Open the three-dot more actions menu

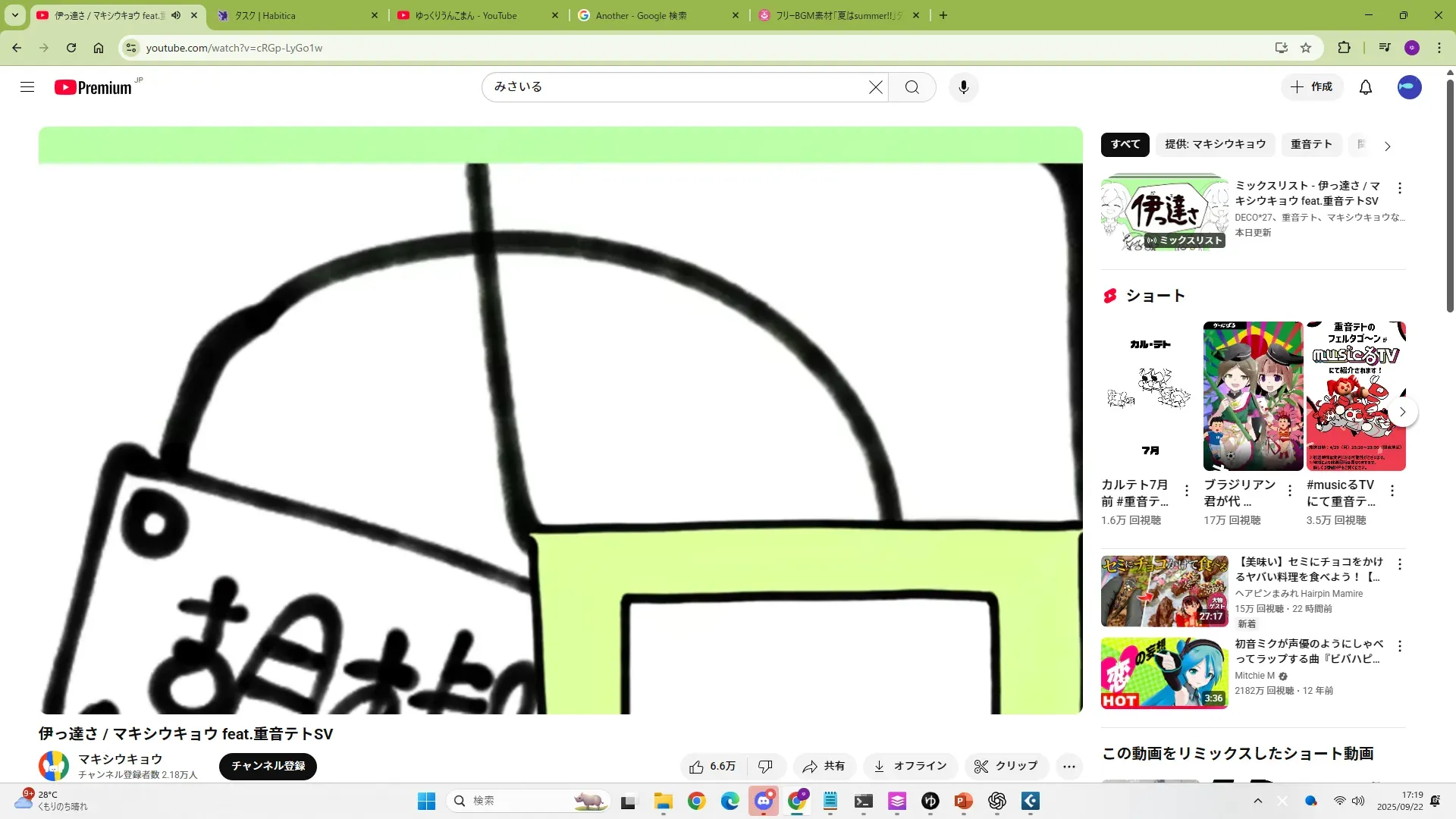coord(1068,767)
